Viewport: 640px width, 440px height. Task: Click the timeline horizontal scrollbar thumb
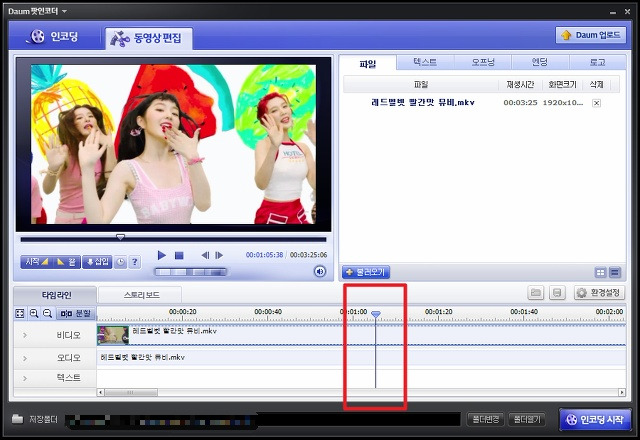point(131,393)
